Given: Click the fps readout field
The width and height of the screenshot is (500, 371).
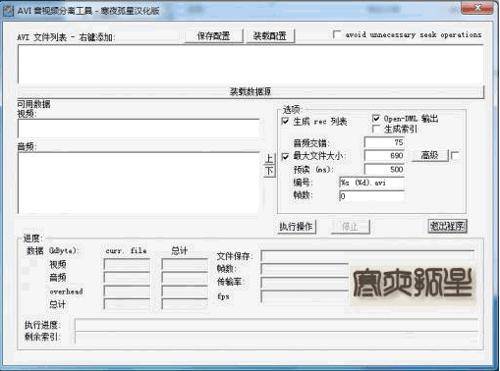Looking at the screenshot, I should (305, 296).
